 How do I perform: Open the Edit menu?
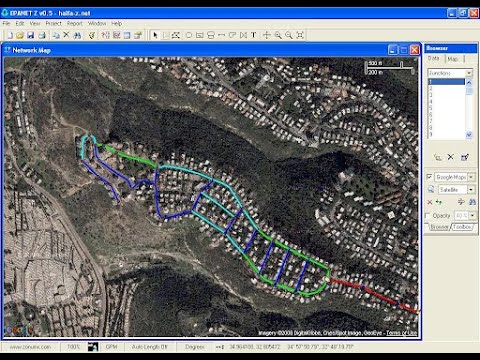point(20,23)
